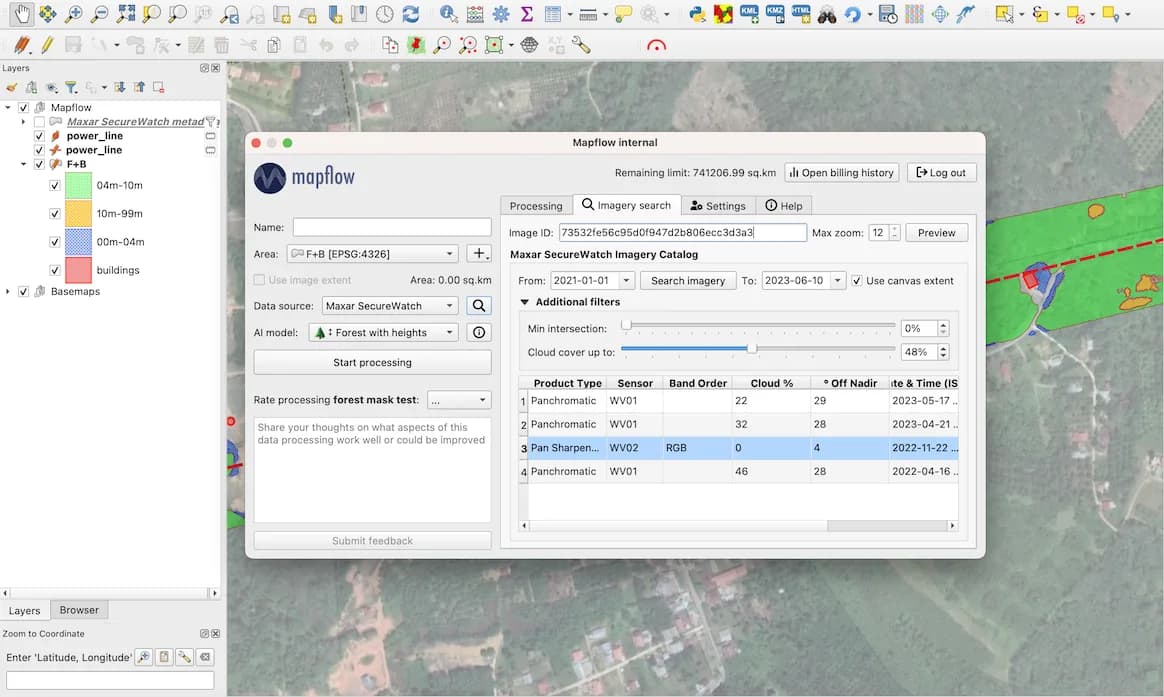Click the imagery search magnifier beside Data source
1164x697 pixels.
click(479, 305)
